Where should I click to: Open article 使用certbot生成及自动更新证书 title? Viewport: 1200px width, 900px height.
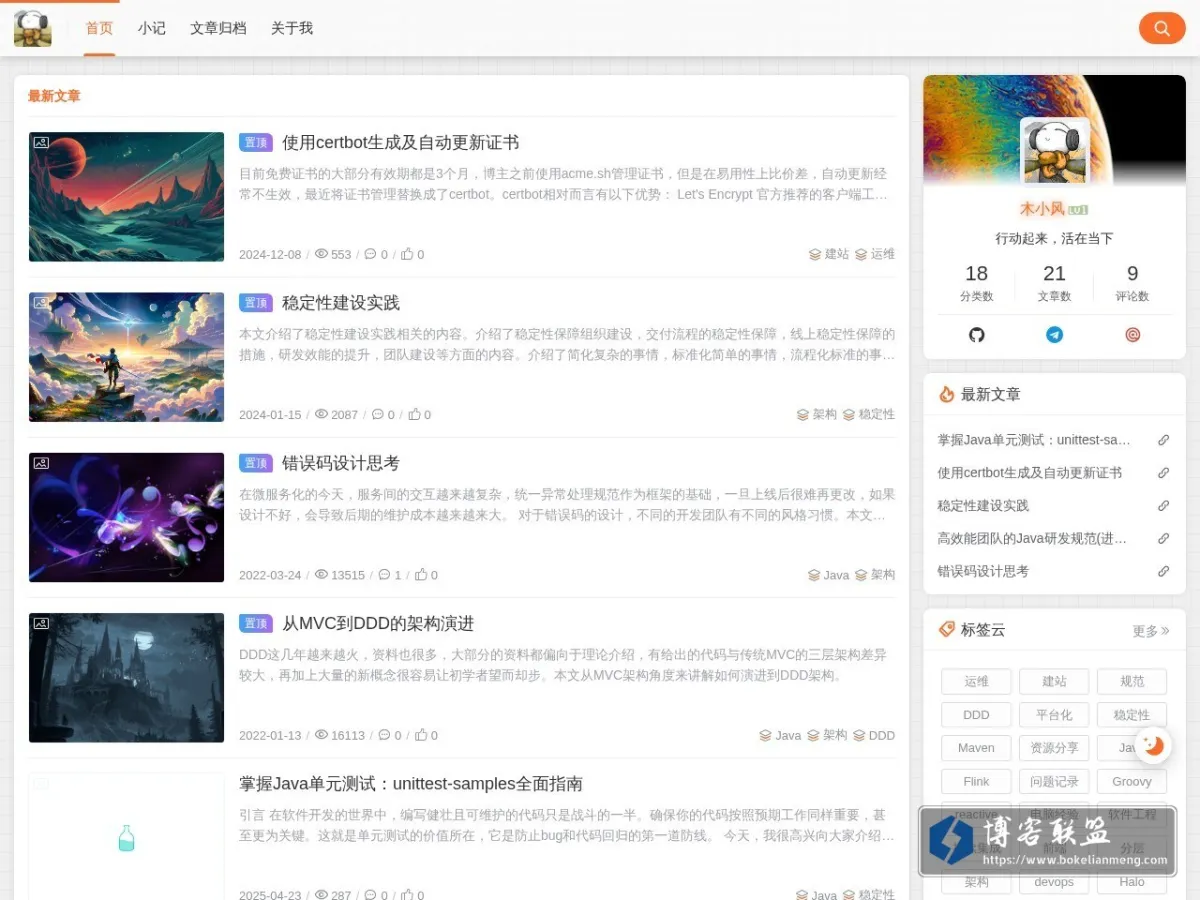(400, 143)
